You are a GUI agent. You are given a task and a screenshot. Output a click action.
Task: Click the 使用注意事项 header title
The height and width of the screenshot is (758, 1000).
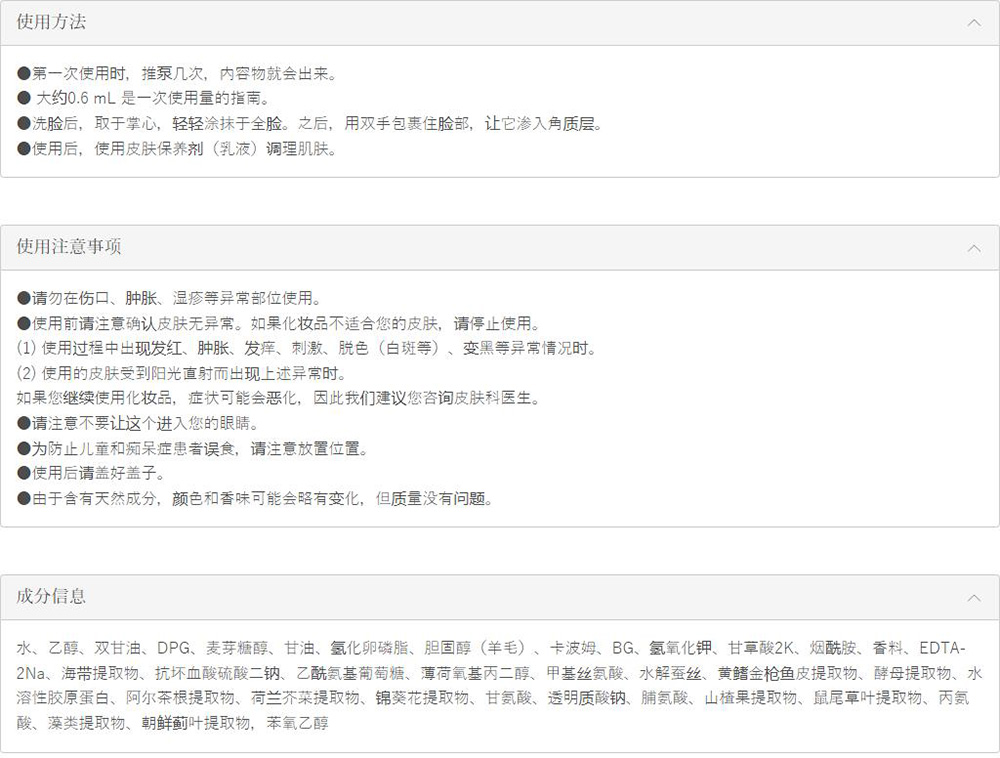tap(69, 247)
